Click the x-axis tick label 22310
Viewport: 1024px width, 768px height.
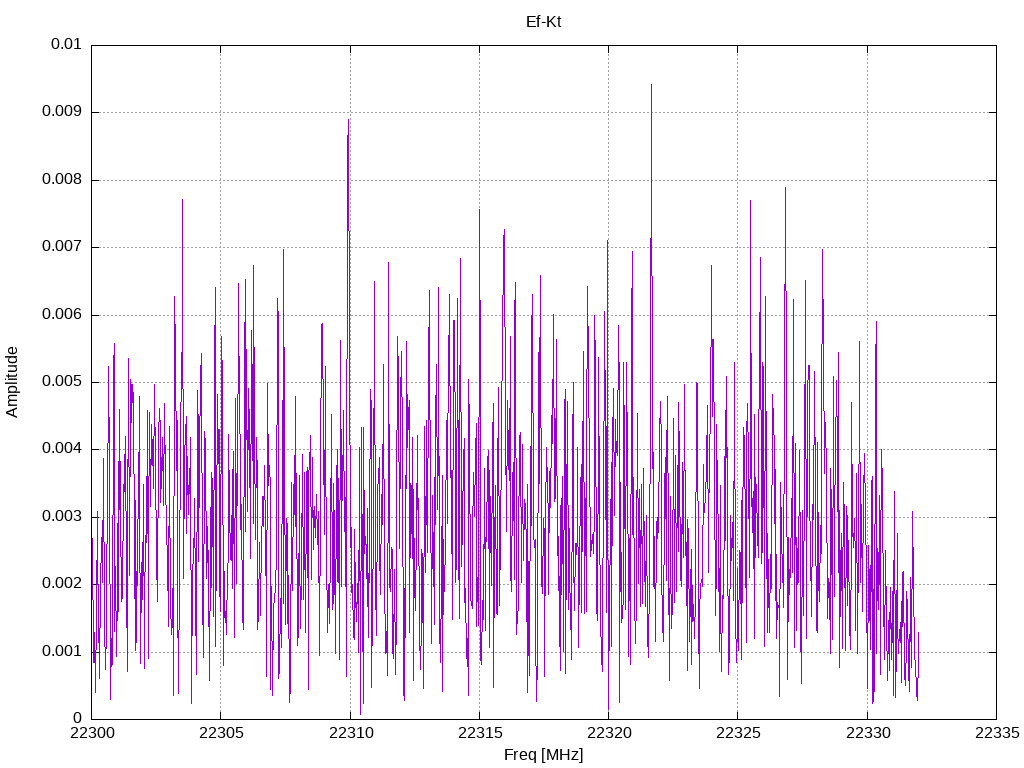click(350, 733)
